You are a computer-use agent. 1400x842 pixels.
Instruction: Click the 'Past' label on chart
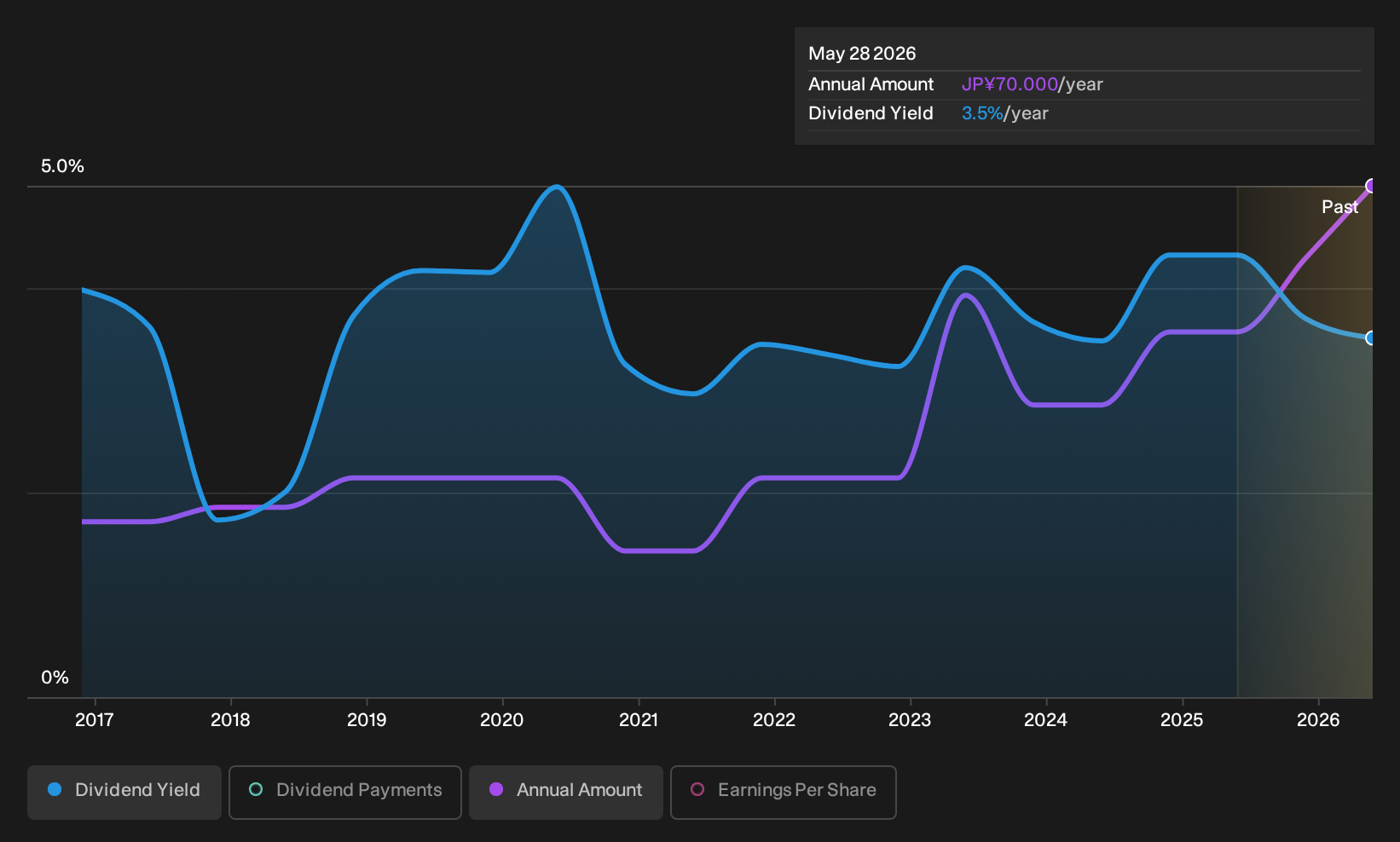pyautogui.click(x=1339, y=207)
